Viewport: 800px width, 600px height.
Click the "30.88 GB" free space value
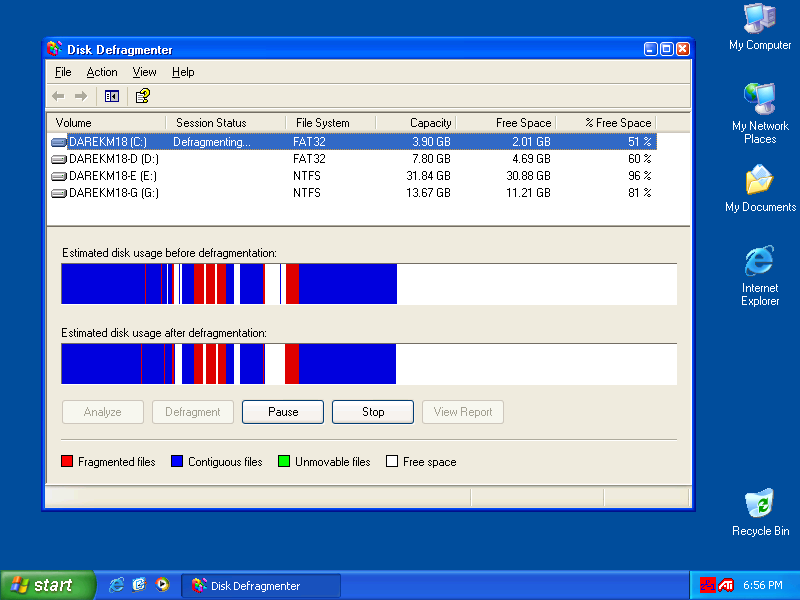tap(529, 176)
